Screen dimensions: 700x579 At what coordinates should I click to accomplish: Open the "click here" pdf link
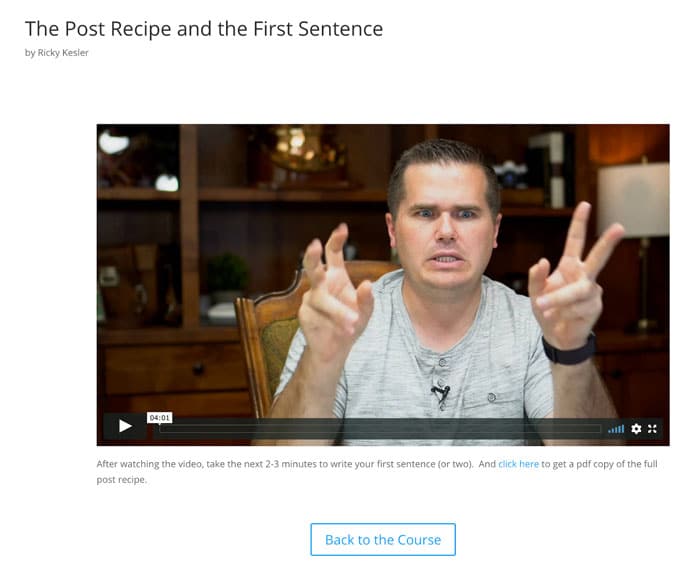click(x=518, y=464)
